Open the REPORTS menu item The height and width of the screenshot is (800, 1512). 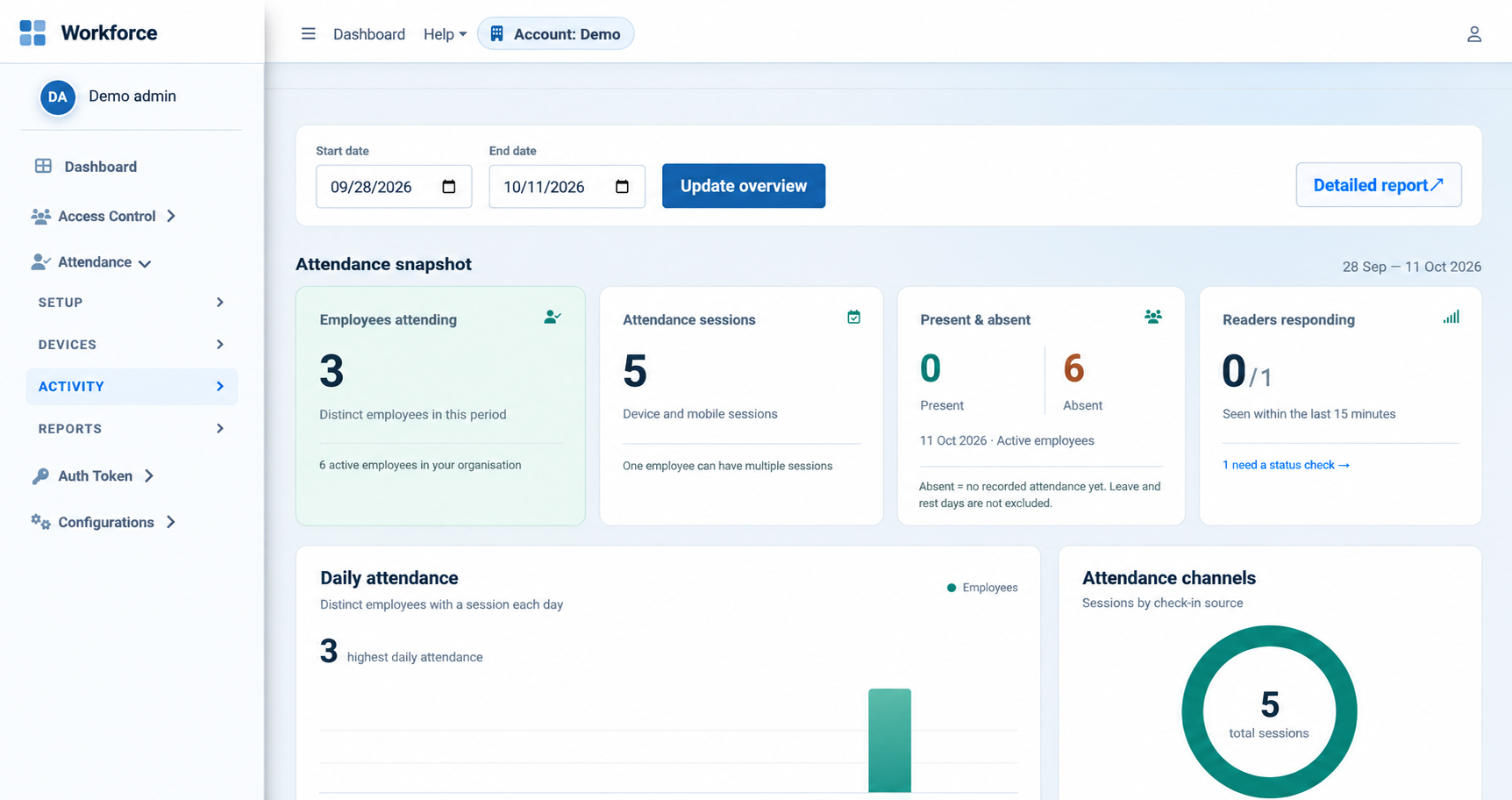[132, 428]
